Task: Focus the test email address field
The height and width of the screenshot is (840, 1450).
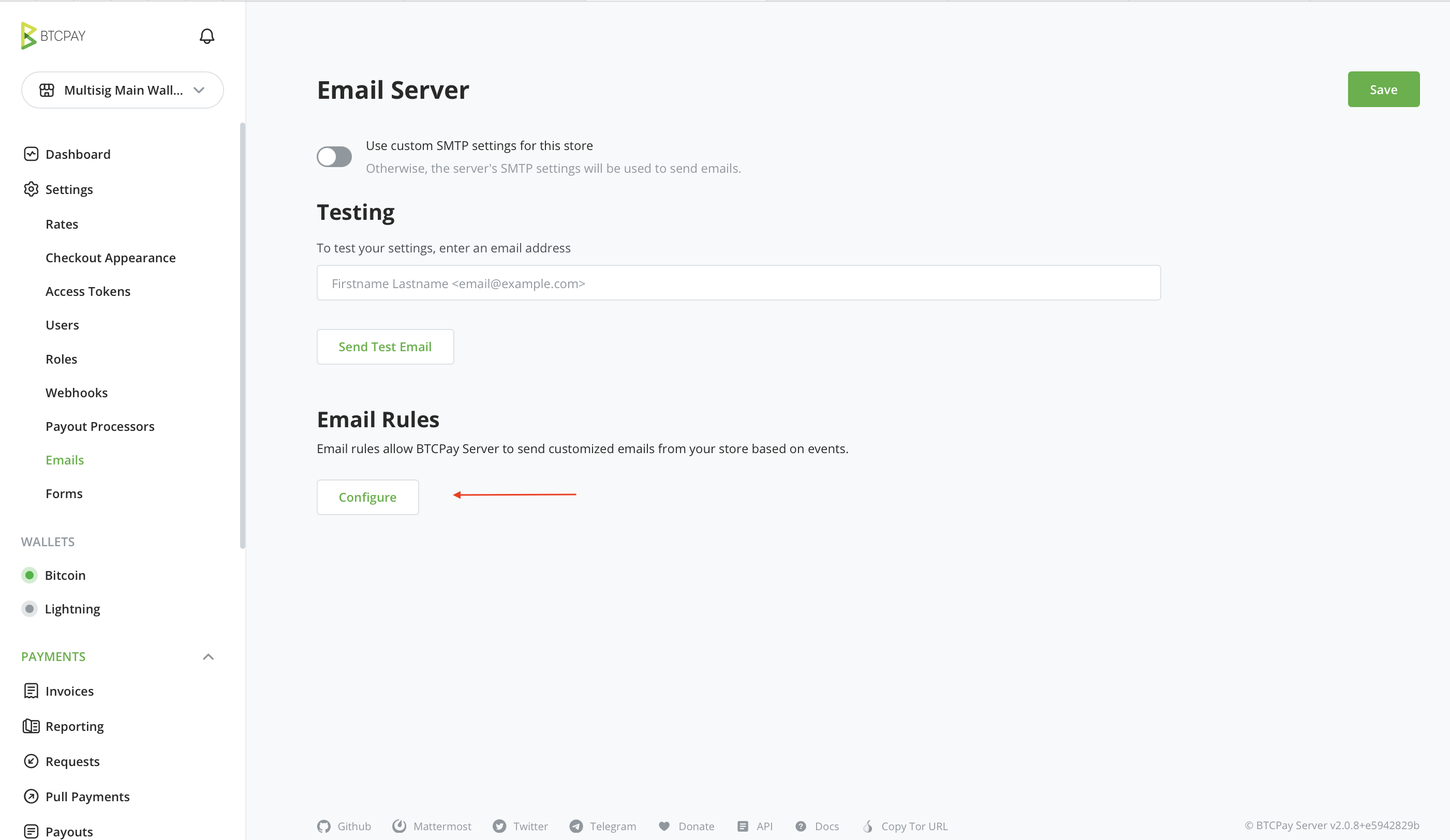Action: point(738,283)
